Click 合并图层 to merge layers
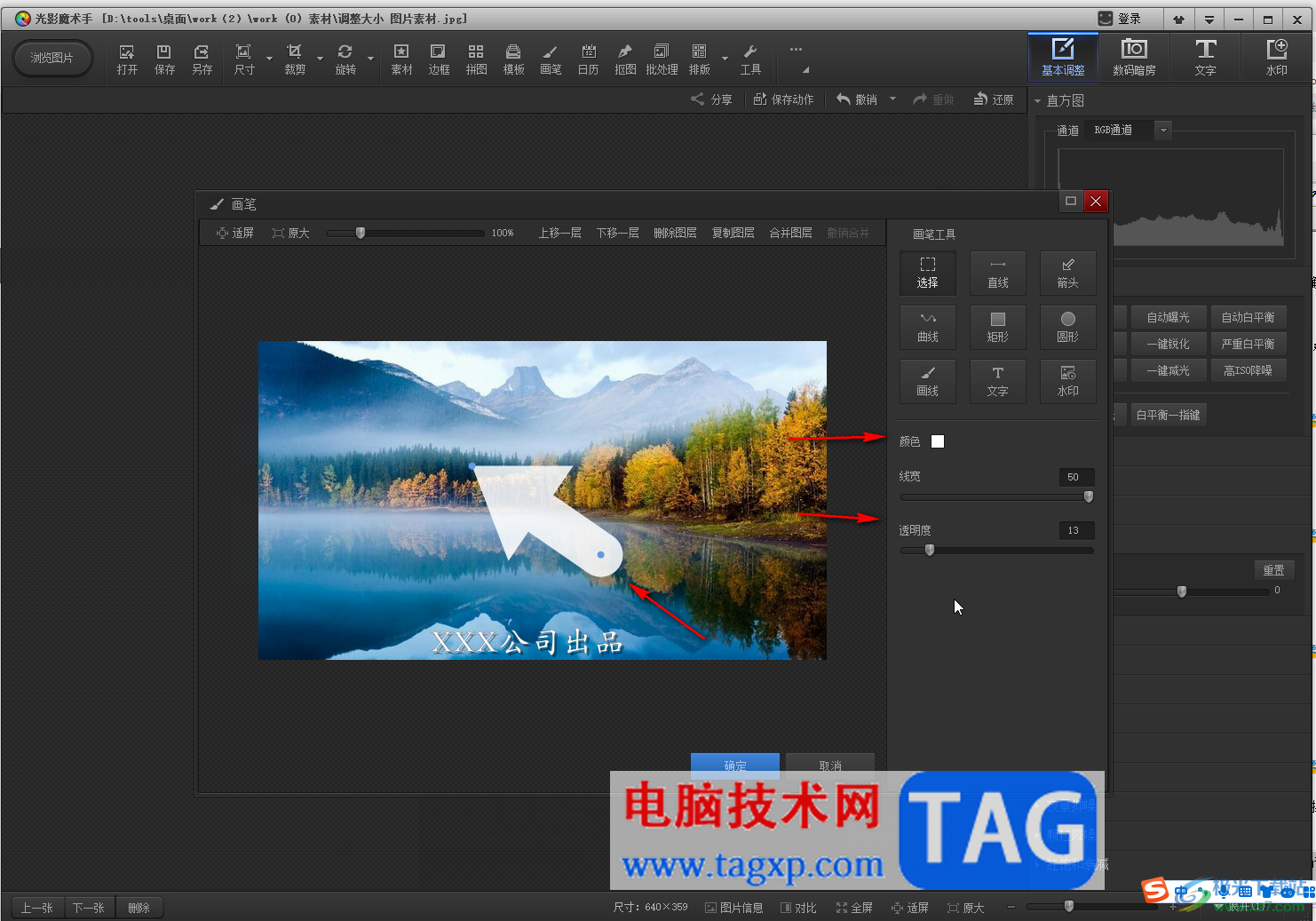This screenshot has height=921, width=1316. [x=790, y=233]
